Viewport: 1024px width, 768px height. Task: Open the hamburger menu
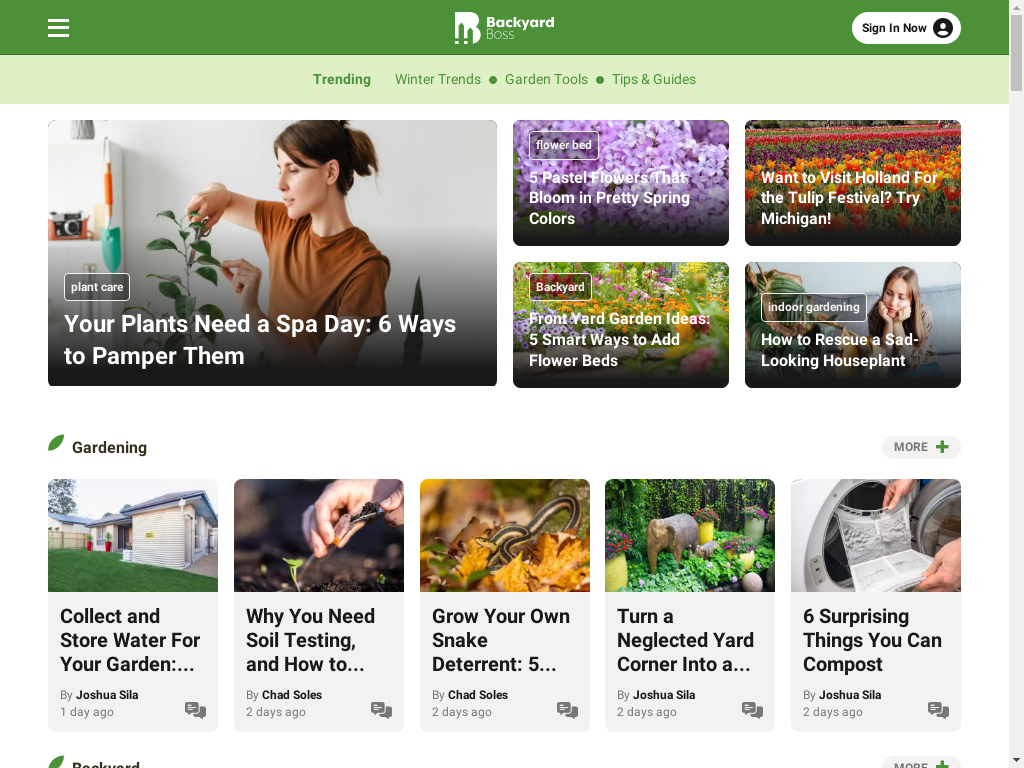58,28
